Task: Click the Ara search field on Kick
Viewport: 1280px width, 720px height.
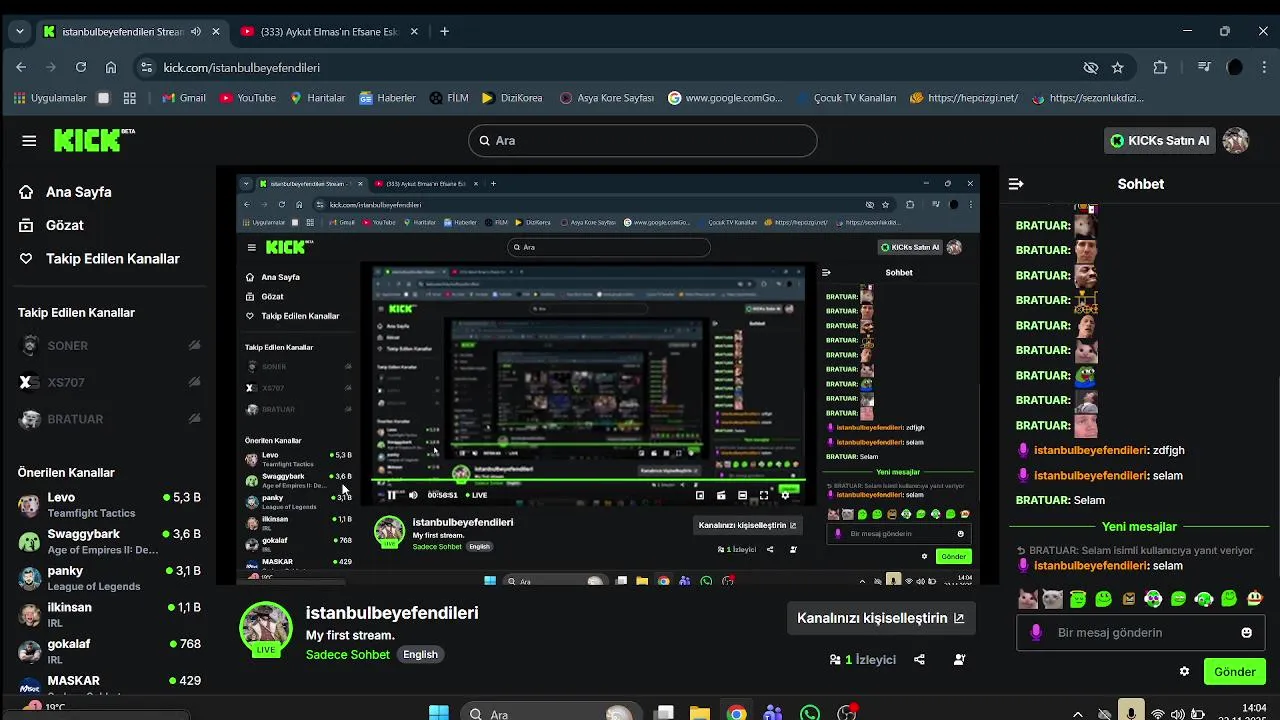Action: point(642,141)
